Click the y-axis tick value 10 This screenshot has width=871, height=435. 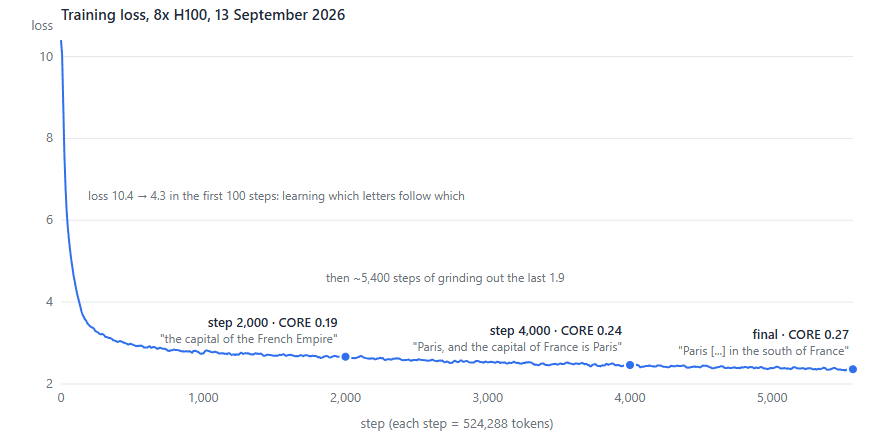pyautogui.click(x=46, y=57)
